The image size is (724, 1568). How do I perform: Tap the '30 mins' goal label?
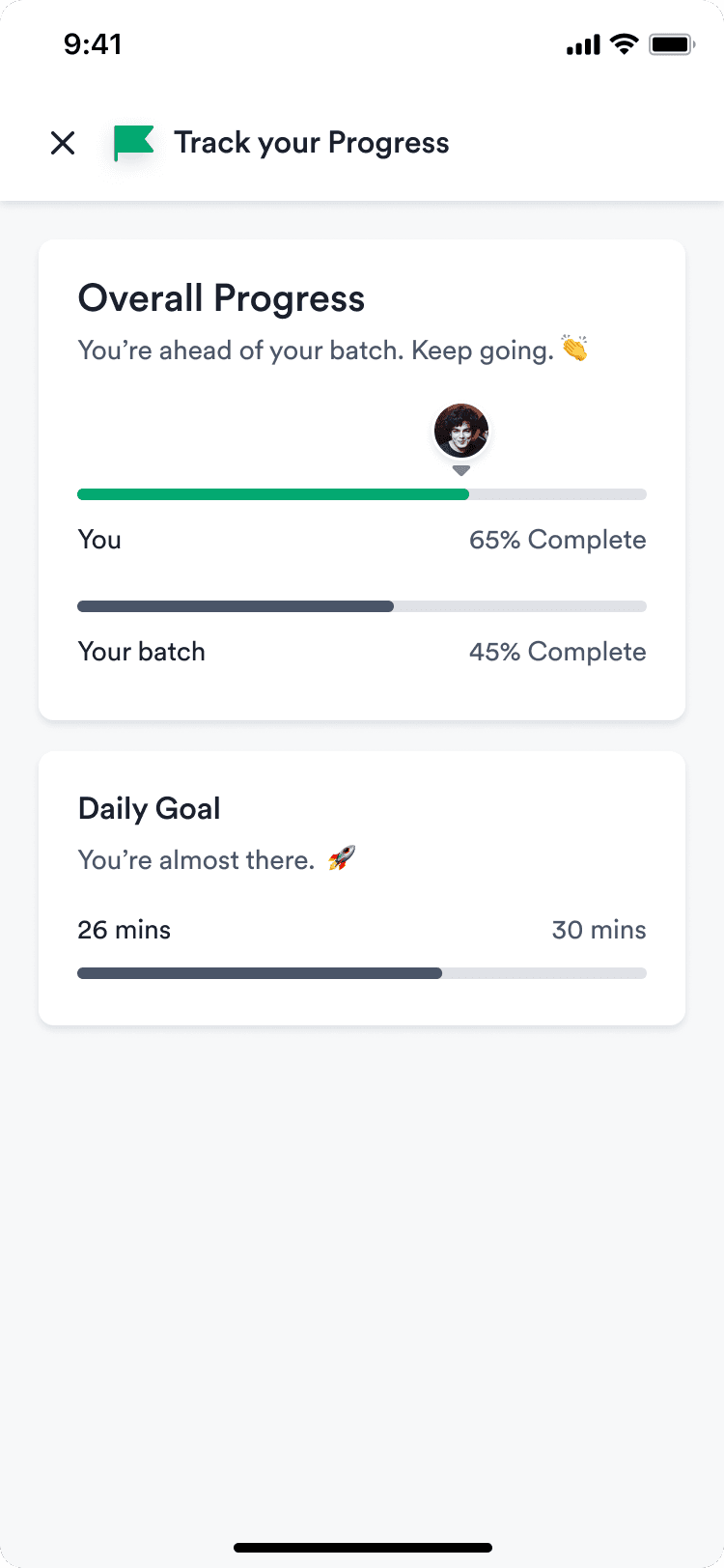(599, 930)
